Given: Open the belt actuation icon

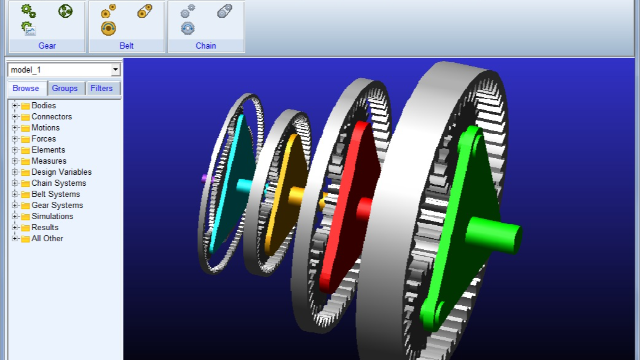Looking at the screenshot, I should pos(108,29).
